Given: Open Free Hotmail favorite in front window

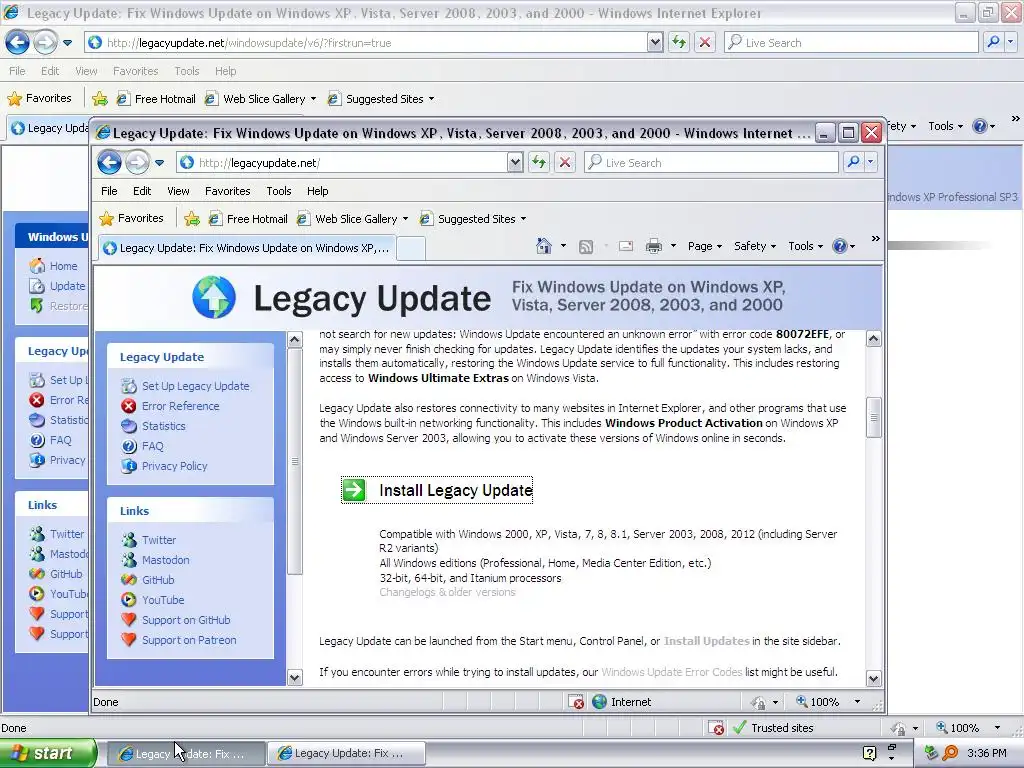Looking at the screenshot, I should coord(248,219).
